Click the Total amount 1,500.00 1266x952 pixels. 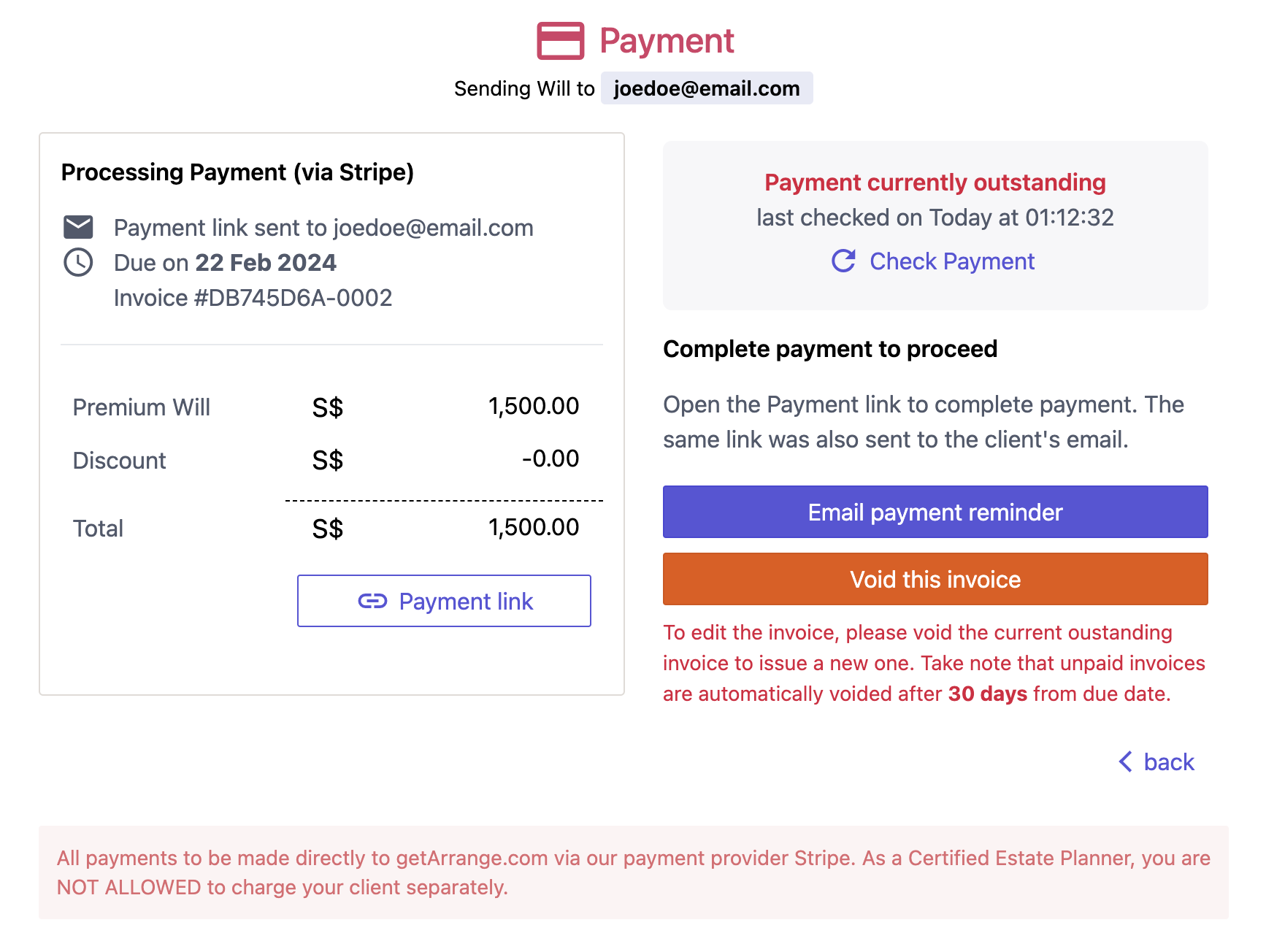tap(534, 527)
